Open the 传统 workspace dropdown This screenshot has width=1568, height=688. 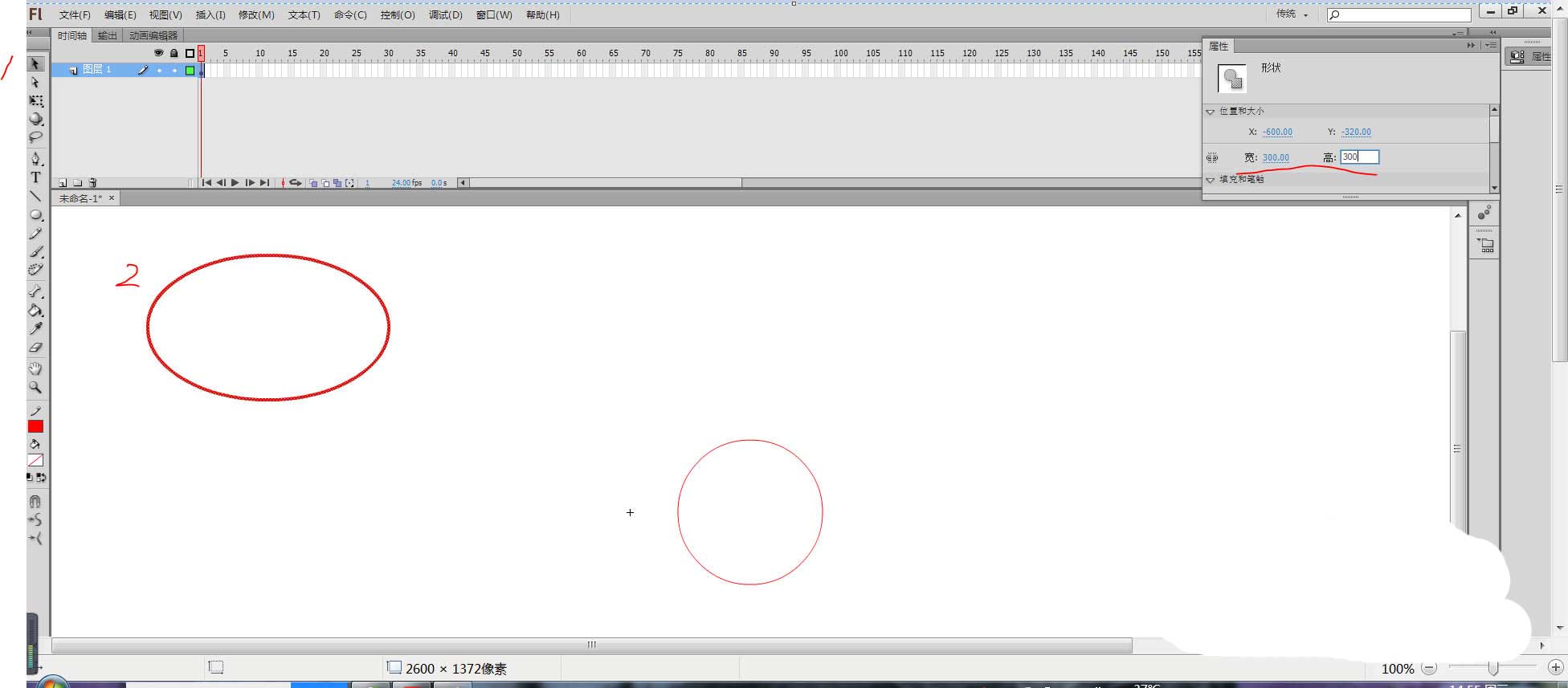pos(1292,14)
